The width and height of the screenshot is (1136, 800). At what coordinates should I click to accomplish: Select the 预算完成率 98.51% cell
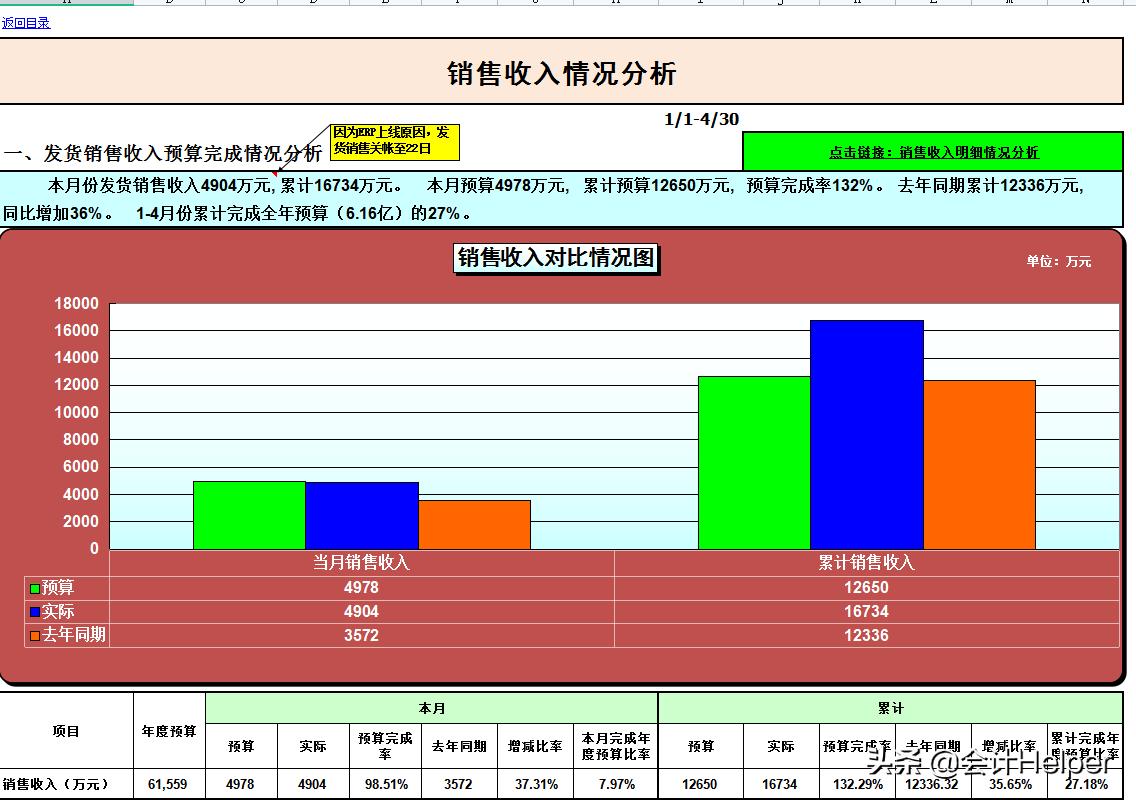point(385,784)
